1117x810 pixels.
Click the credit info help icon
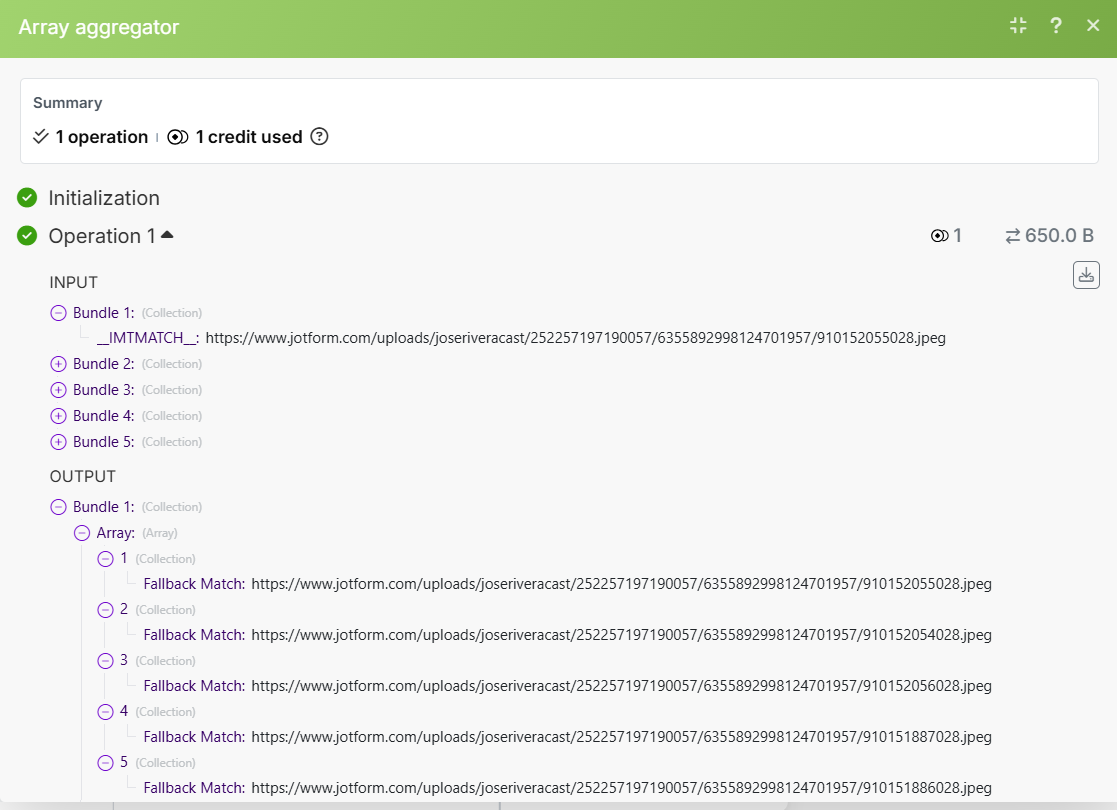coord(319,137)
